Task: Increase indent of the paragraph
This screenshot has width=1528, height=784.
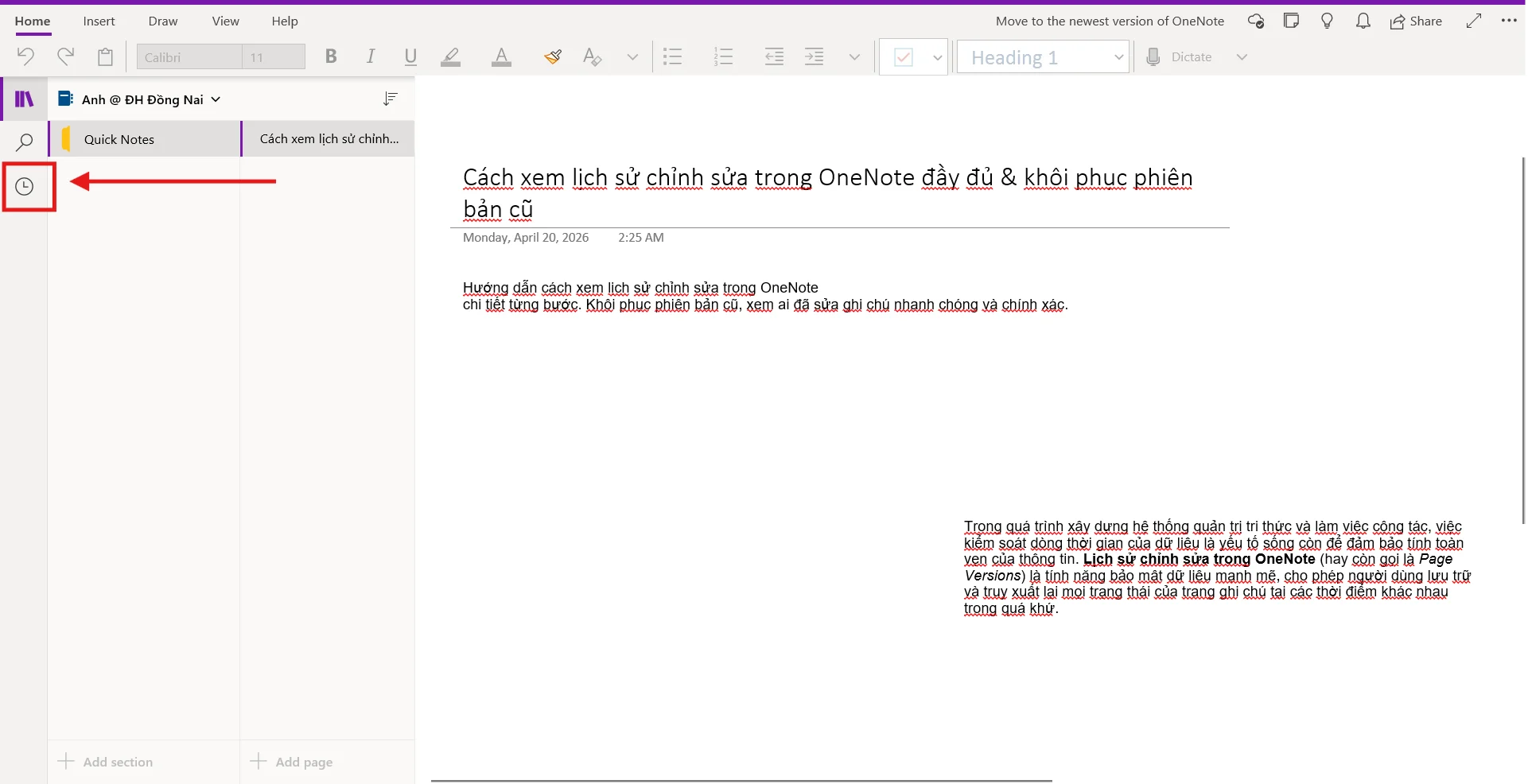Action: (x=815, y=56)
